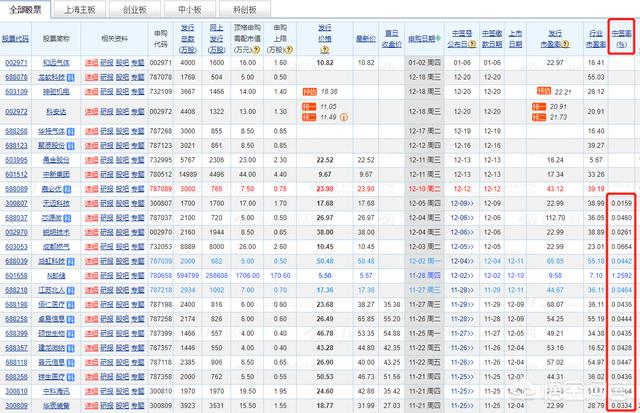Open 研报 link for 嘉必优 row
Image resolution: width=640 pixels, height=413 pixels.
pyautogui.click(x=107, y=188)
